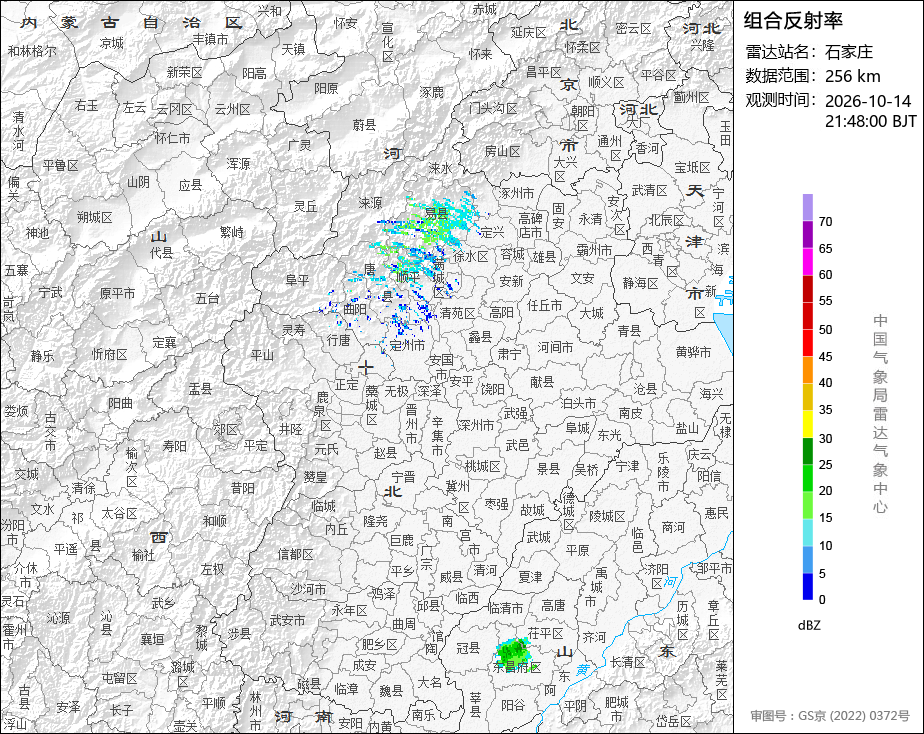Select the 忻府区 district label
The height and width of the screenshot is (734, 924).
[x=110, y=354]
